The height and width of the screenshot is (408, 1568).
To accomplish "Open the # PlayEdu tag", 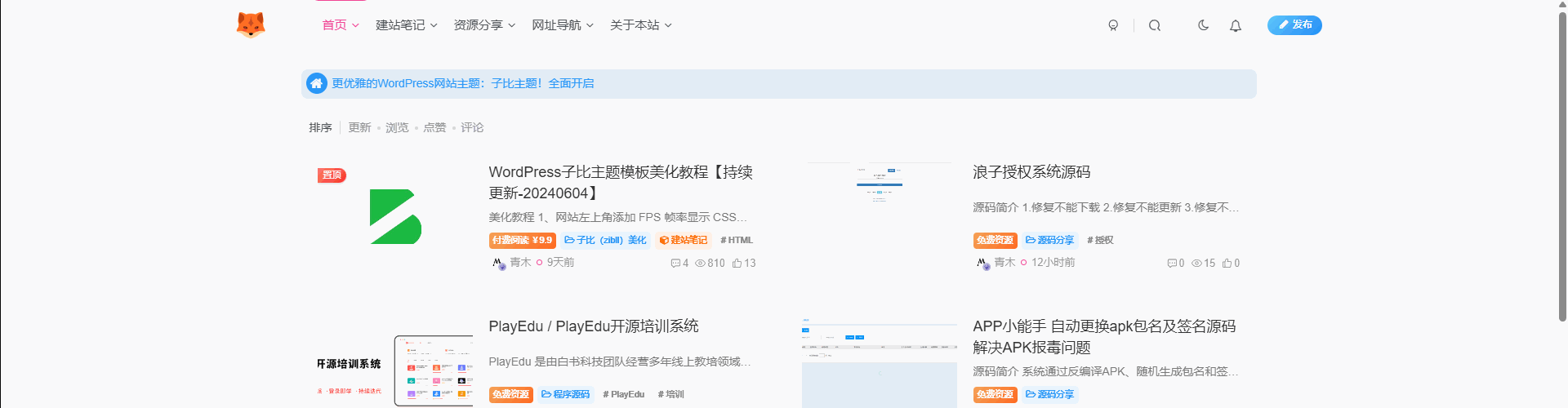I will (x=623, y=394).
